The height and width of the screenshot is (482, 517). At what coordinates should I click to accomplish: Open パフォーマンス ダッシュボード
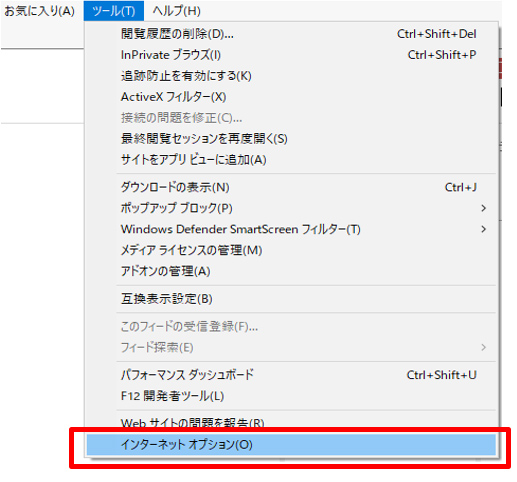pos(291,375)
